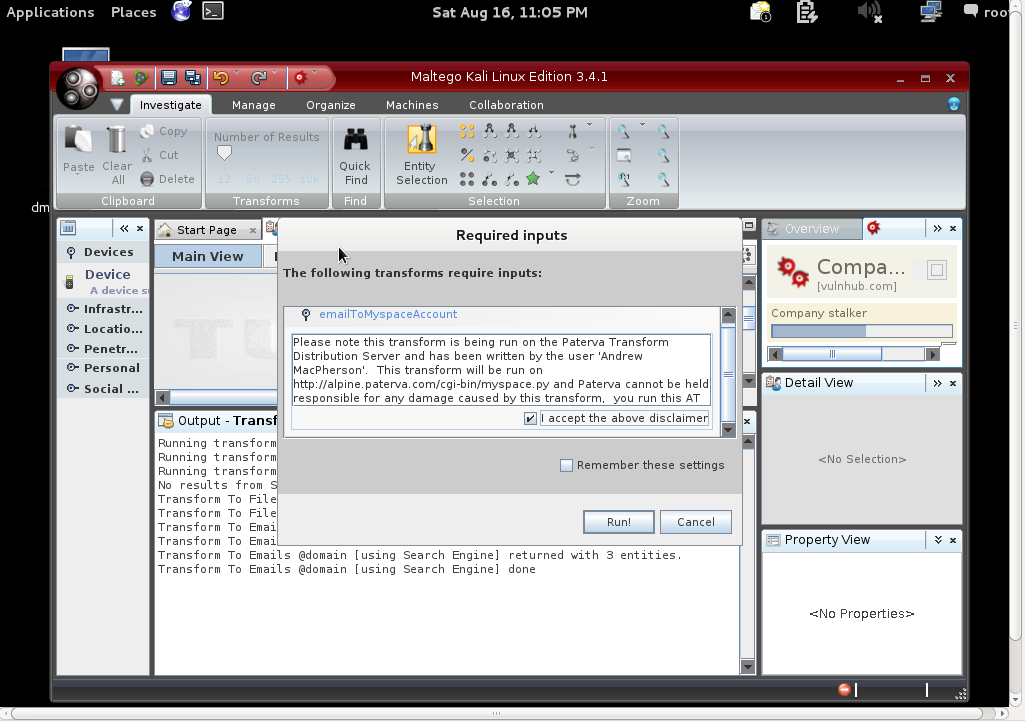
Task: Open the terminal launcher in top panel
Action: pos(213,11)
